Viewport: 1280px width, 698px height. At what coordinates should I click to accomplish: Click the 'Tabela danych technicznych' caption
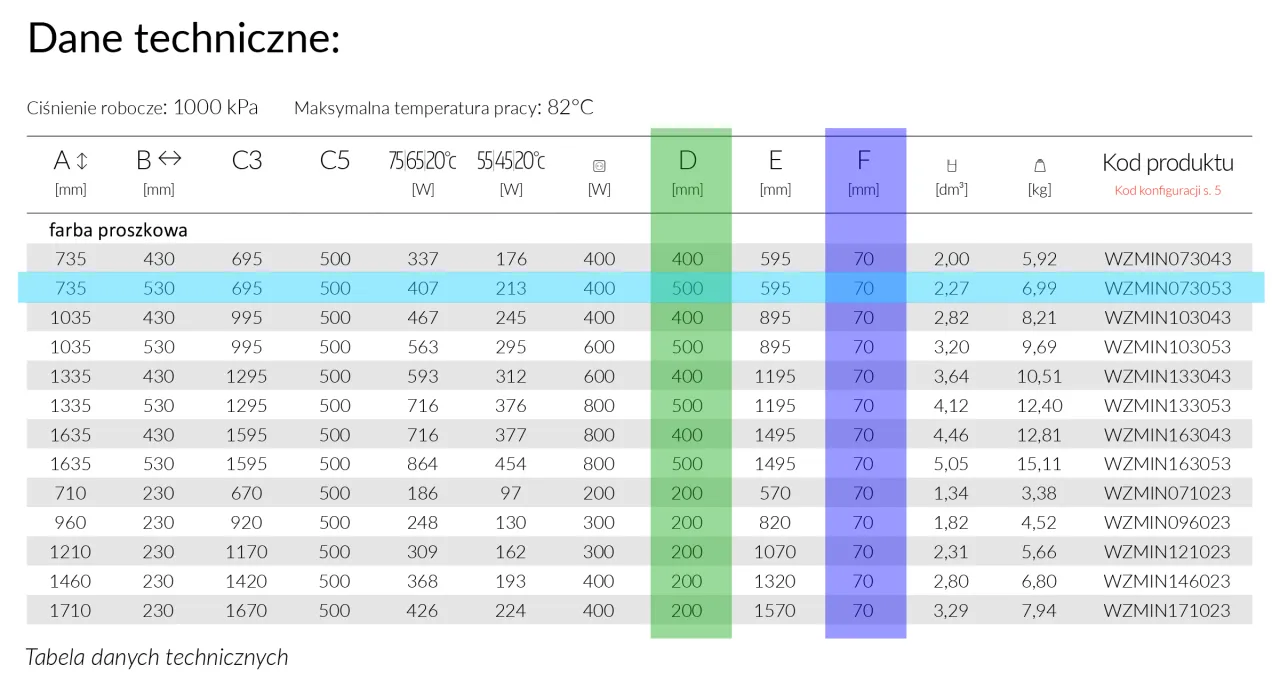coord(157,657)
